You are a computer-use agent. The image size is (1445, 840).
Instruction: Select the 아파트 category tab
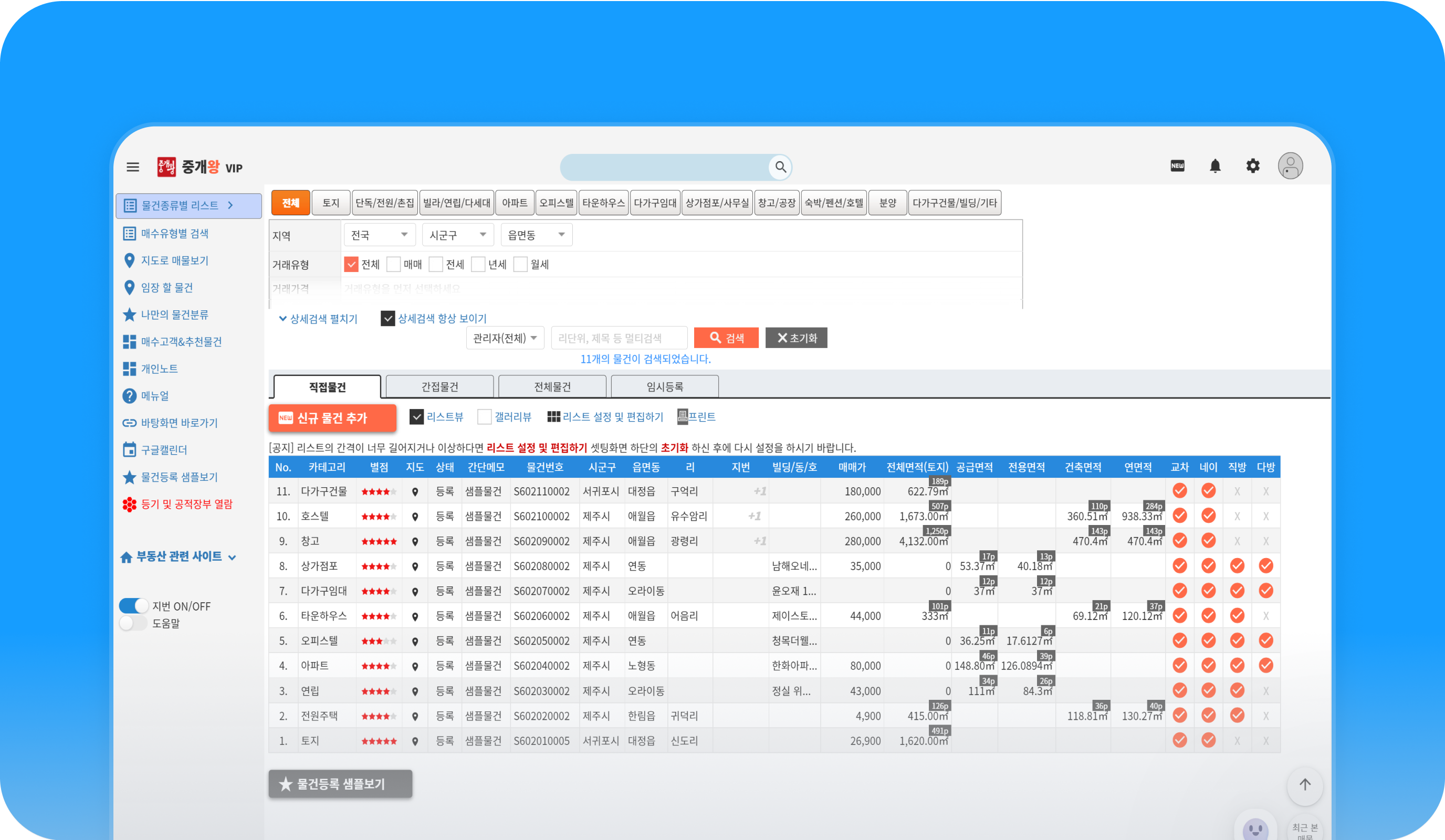tap(515, 203)
